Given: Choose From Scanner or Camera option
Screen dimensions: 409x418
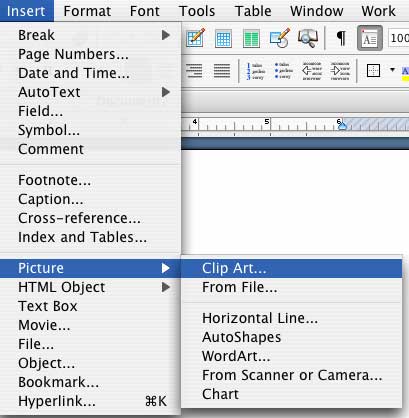Looking at the screenshot, I should tap(291, 375).
